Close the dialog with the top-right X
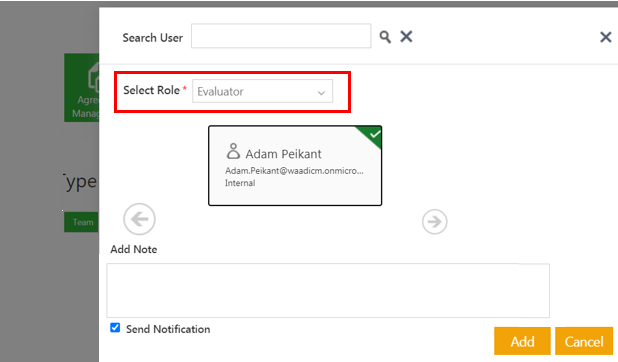The width and height of the screenshot is (618, 362). pos(605,37)
